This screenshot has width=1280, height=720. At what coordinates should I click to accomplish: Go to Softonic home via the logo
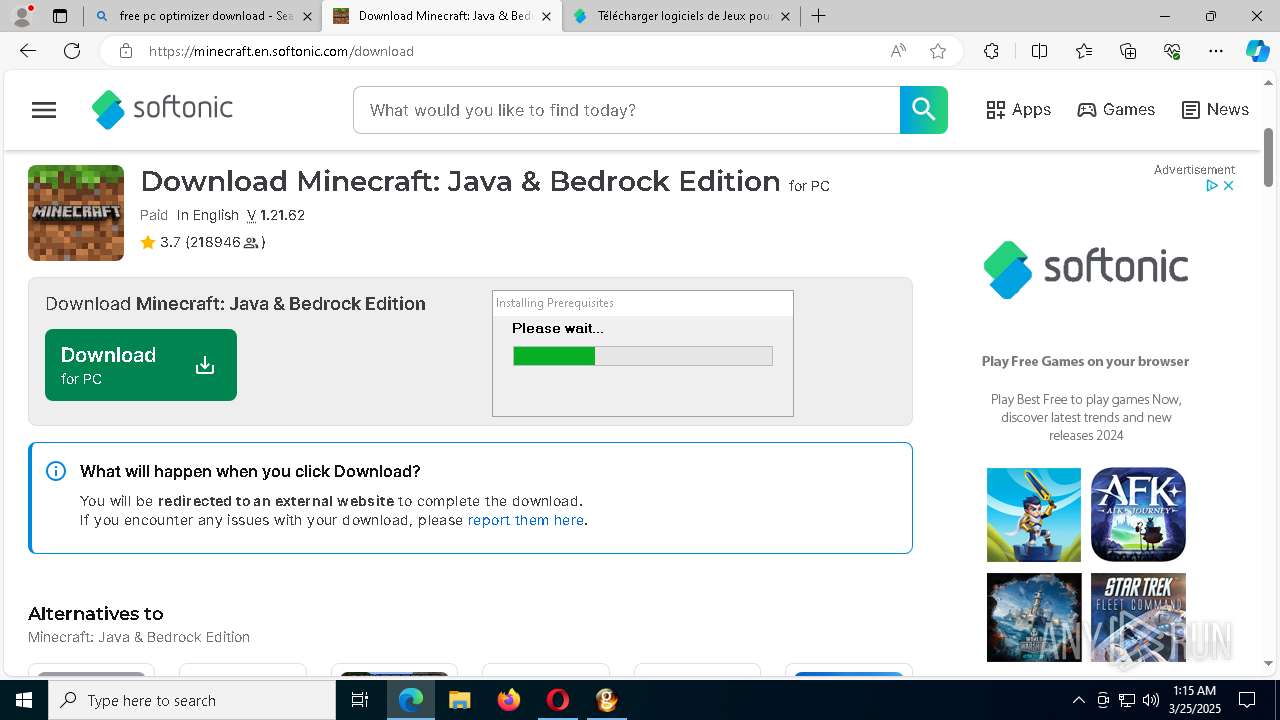162,109
